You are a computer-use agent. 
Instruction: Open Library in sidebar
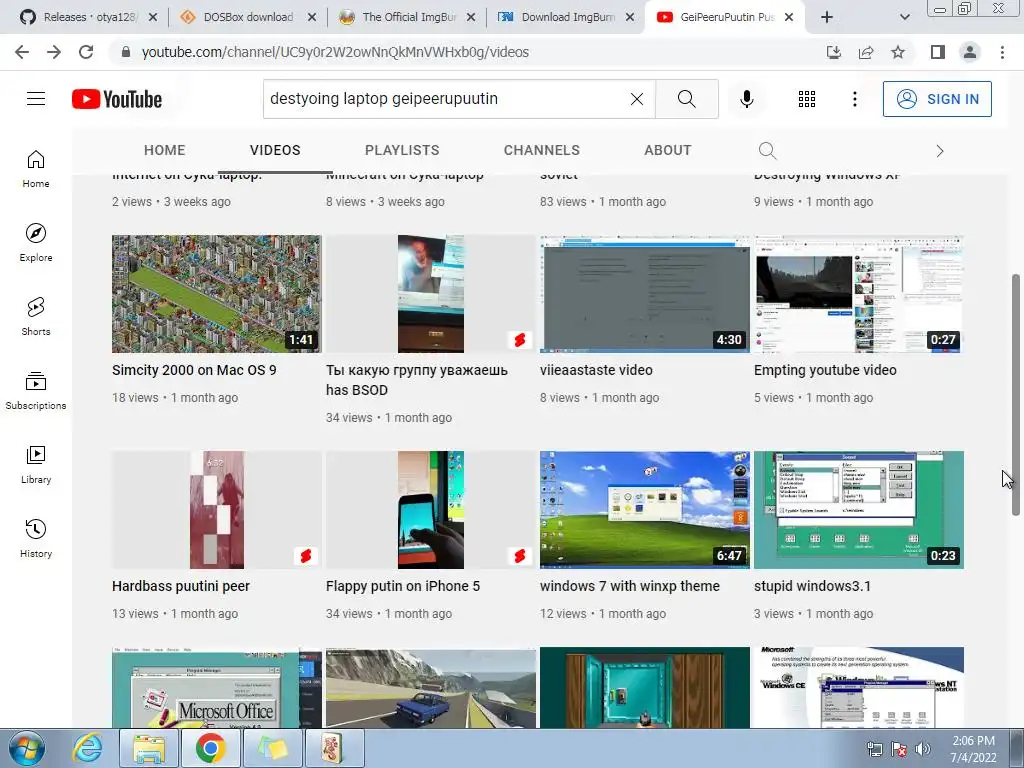point(36,464)
